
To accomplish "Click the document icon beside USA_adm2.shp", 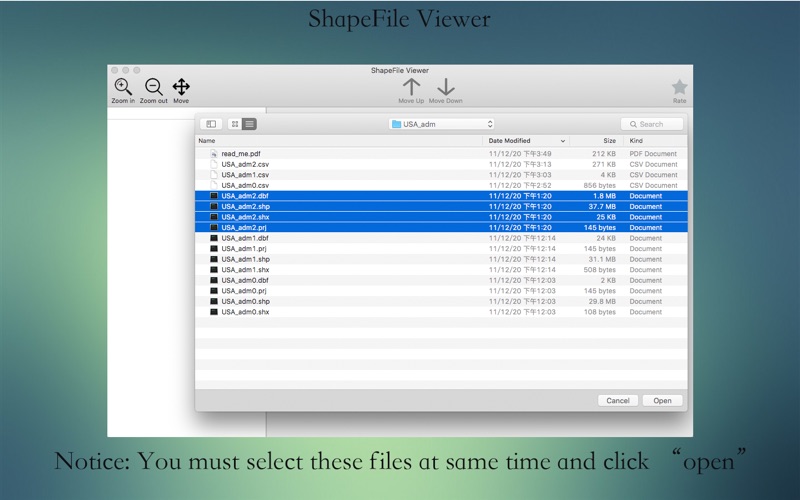I will click(214, 207).
